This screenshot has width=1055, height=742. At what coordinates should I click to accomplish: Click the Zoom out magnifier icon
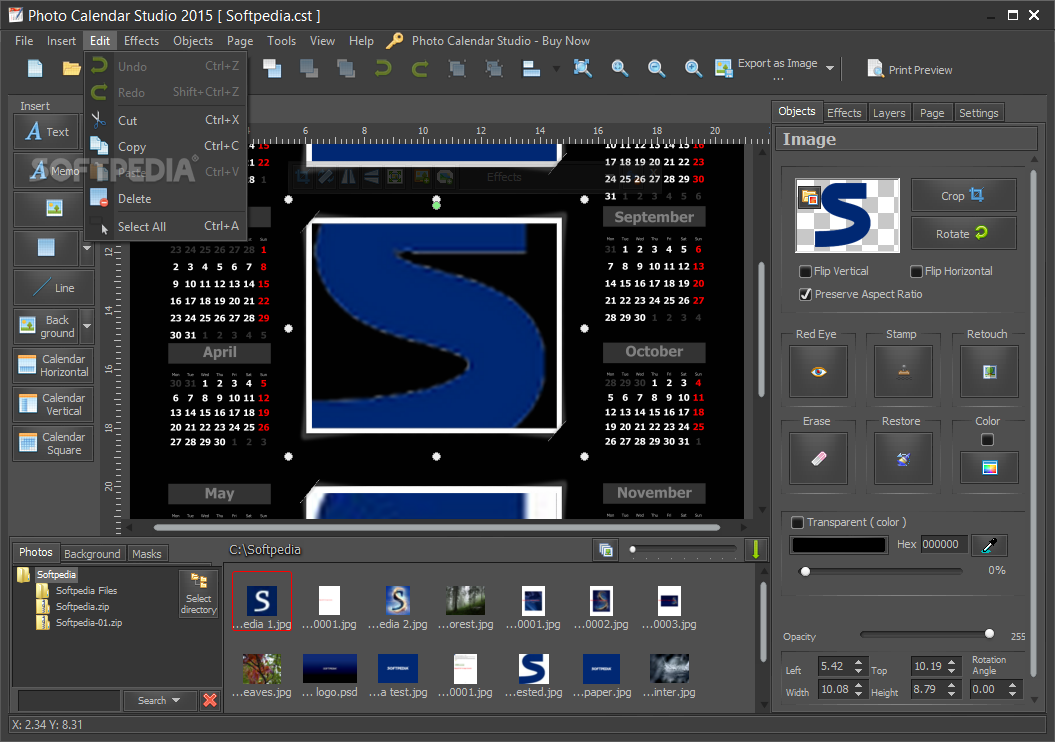(656, 68)
